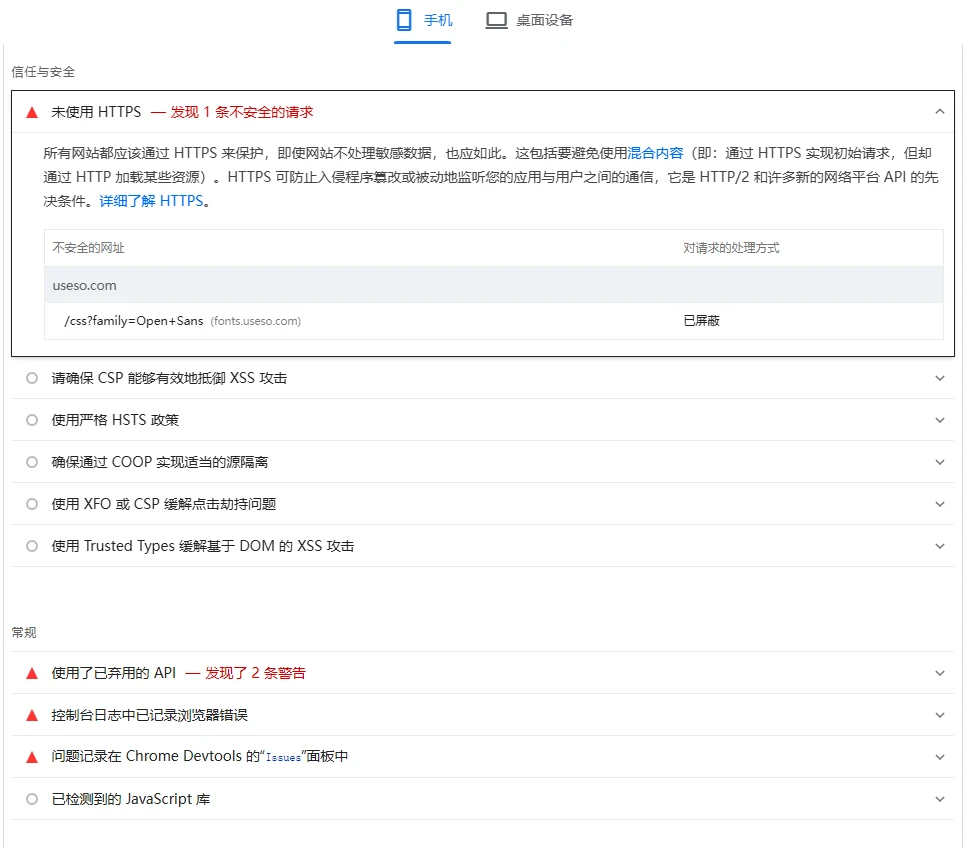Open the 混合内容 link

(x=655, y=153)
